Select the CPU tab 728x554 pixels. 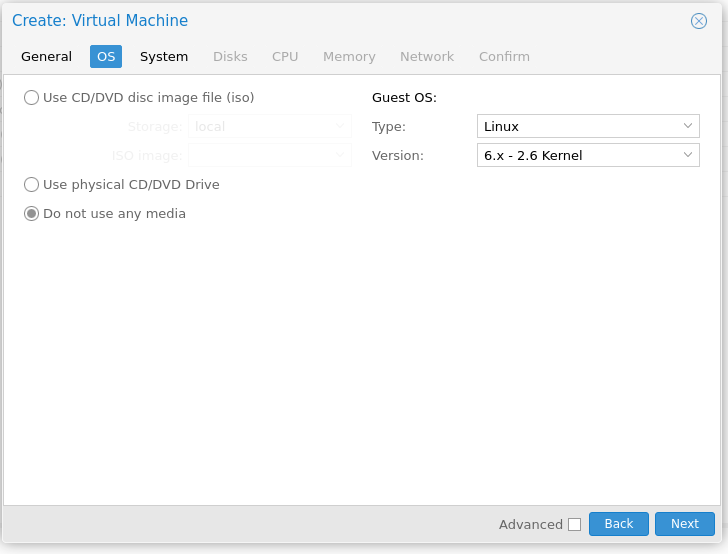tap(285, 57)
